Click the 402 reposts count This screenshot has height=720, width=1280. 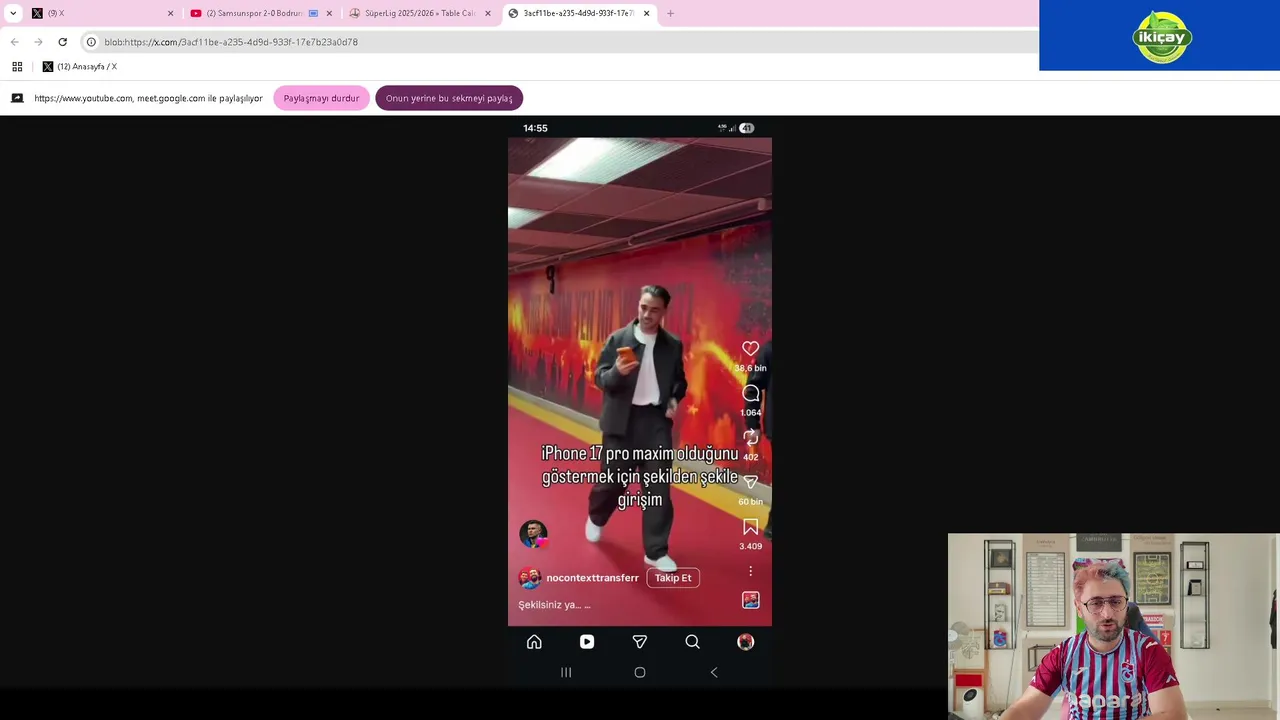tap(750, 457)
